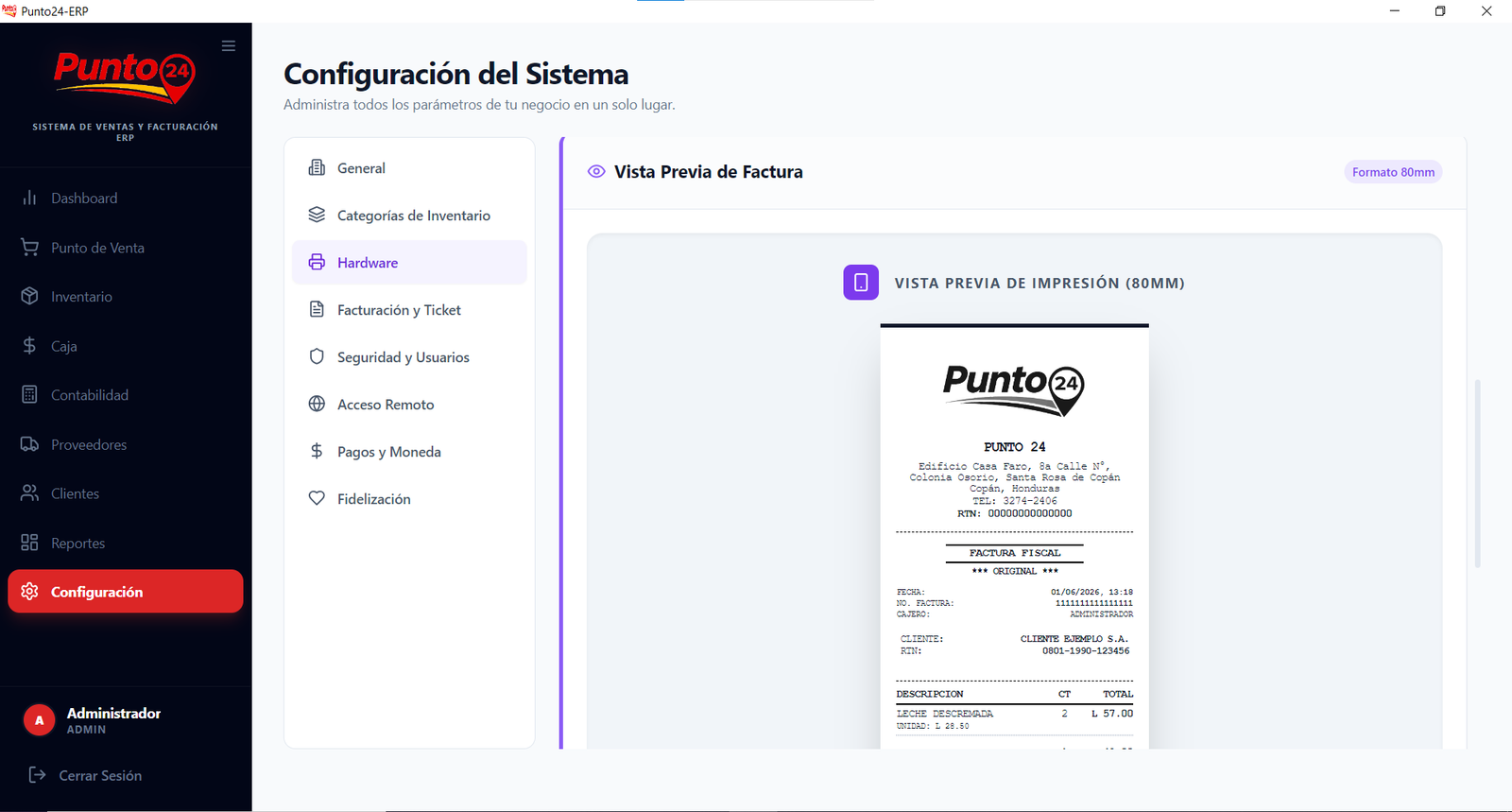Minimize the Punto24-ERP window
The image size is (1512, 812).
[x=1395, y=11]
